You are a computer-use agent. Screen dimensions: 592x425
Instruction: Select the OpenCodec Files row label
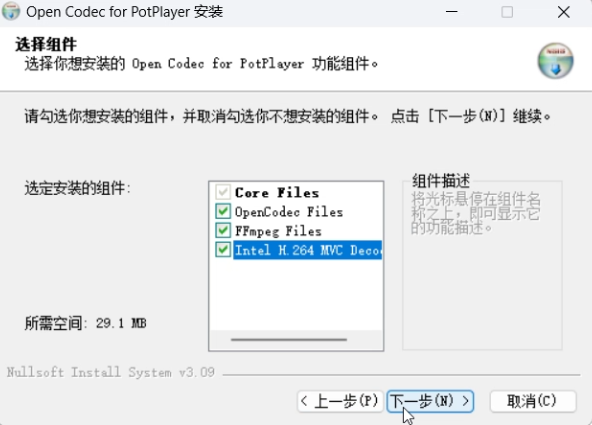tap(289, 212)
